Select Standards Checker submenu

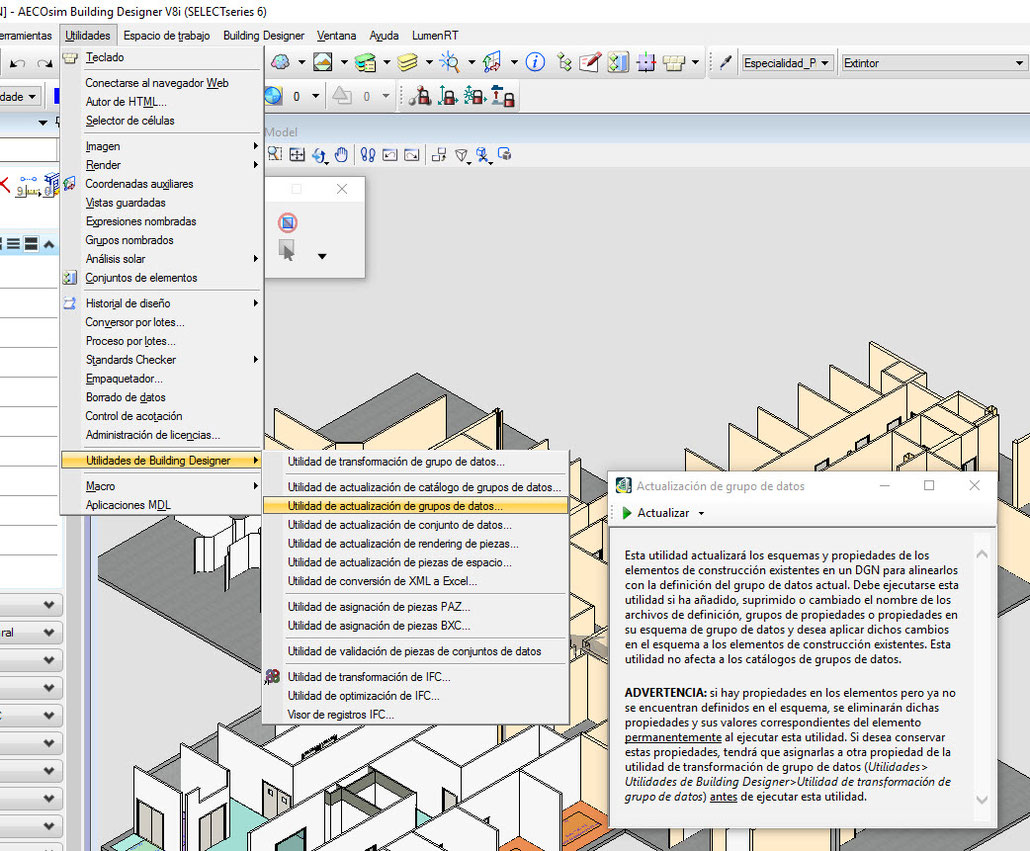point(161,360)
